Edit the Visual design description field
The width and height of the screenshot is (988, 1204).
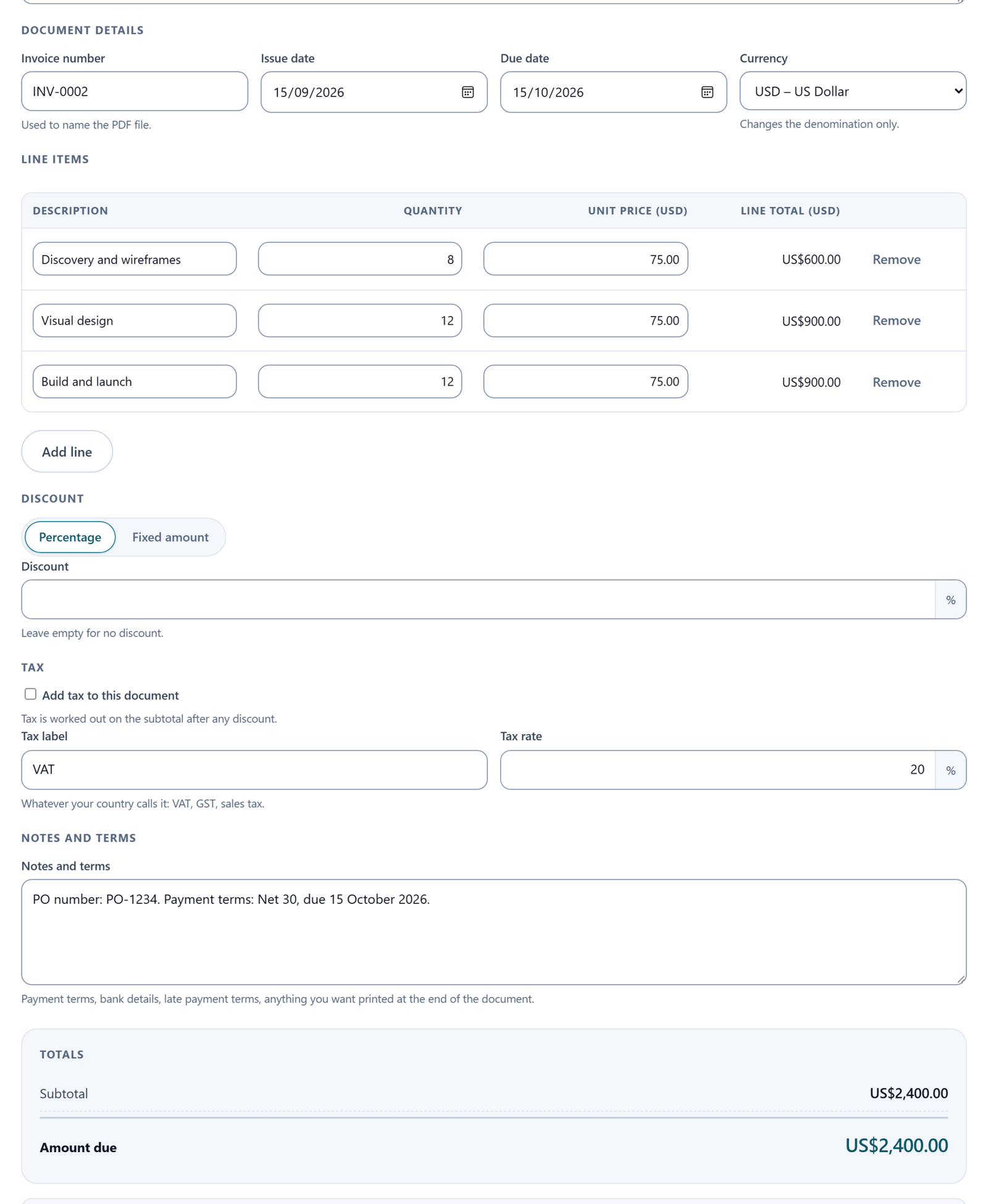[135, 320]
